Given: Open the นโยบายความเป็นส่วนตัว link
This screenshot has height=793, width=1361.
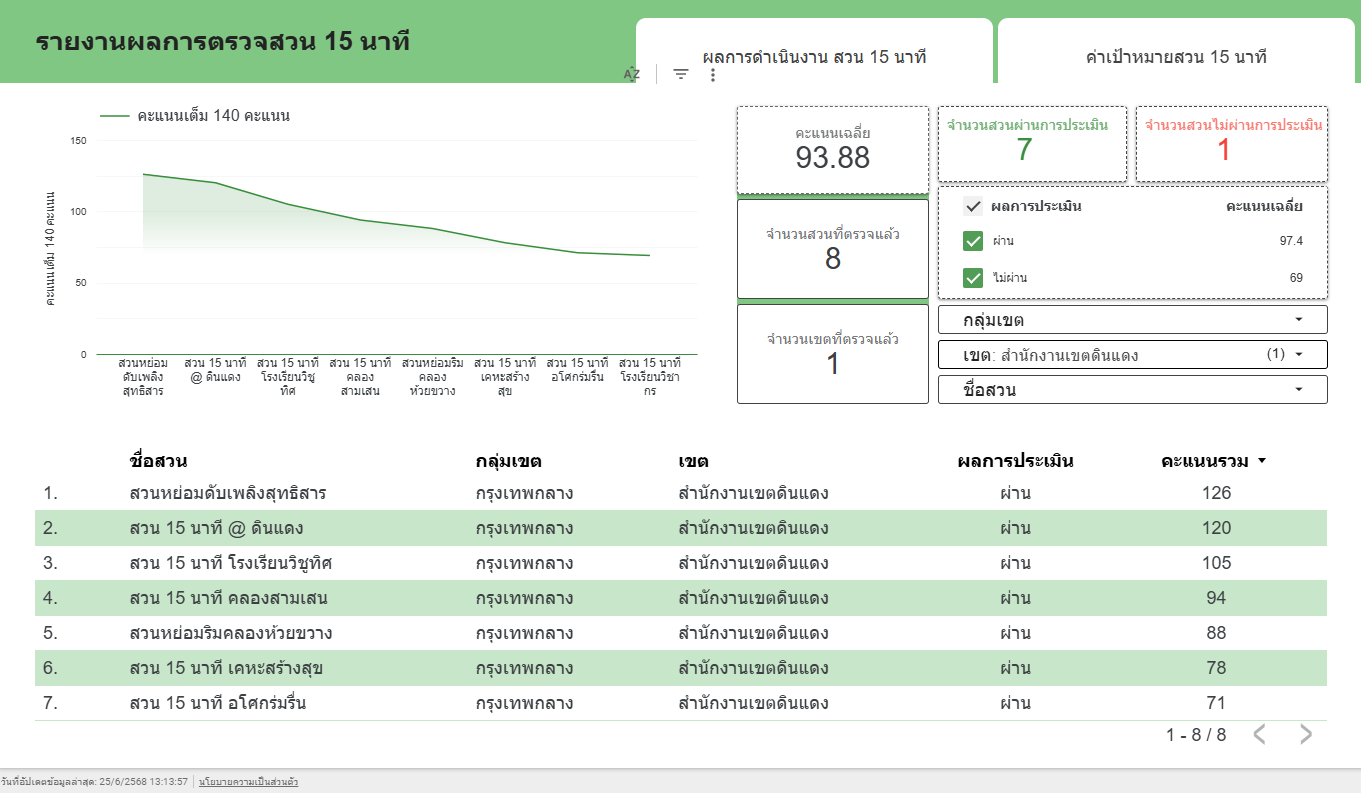Looking at the screenshot, I should click(x=248, y=781).
